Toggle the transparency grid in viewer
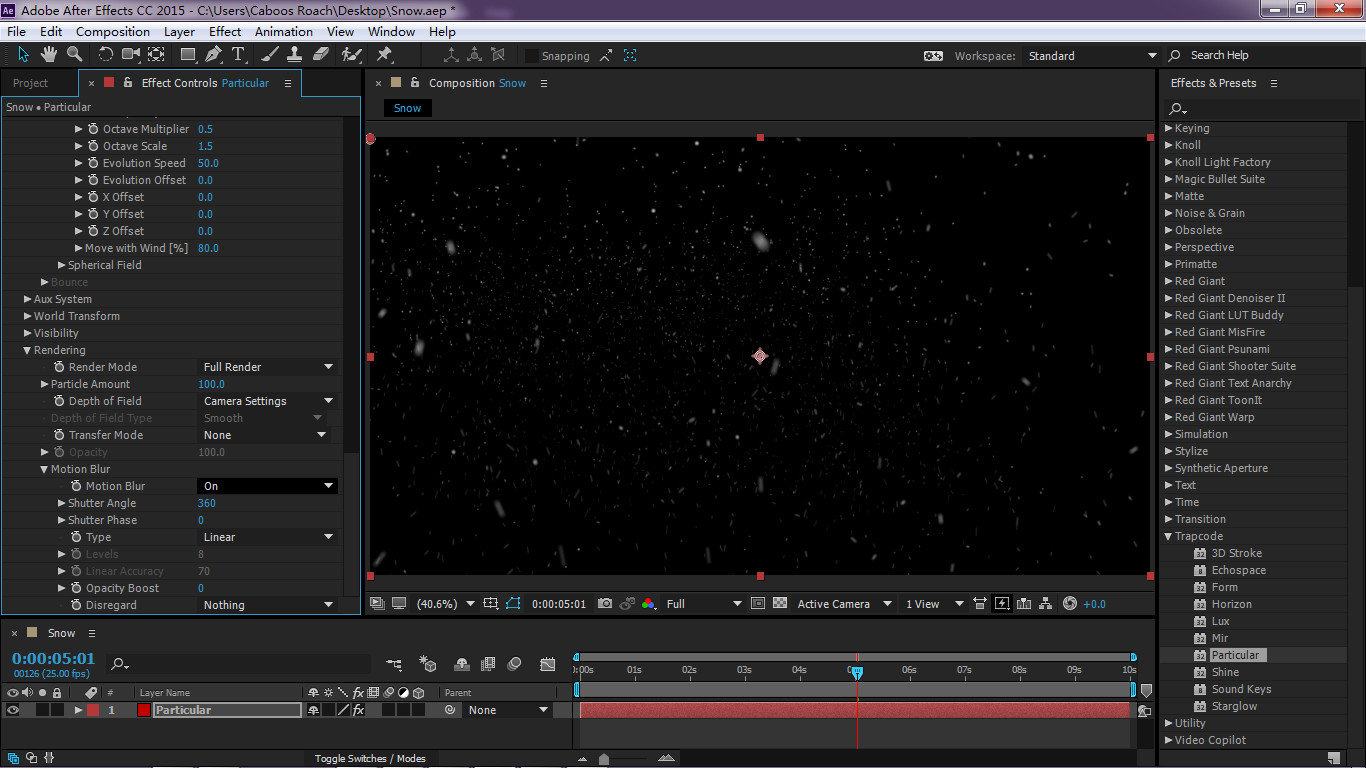This screenshot has width=1366, height=768. coord(778,604)
